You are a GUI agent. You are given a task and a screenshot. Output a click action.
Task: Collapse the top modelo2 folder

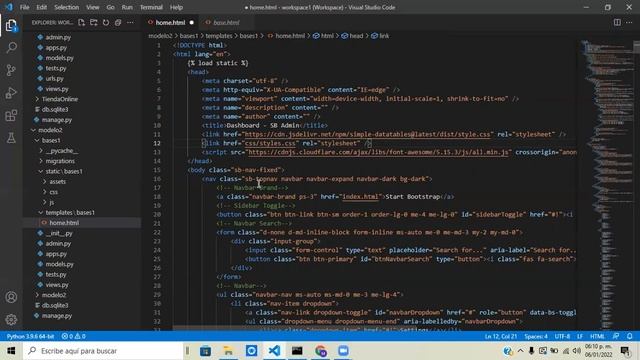(50, 130)
